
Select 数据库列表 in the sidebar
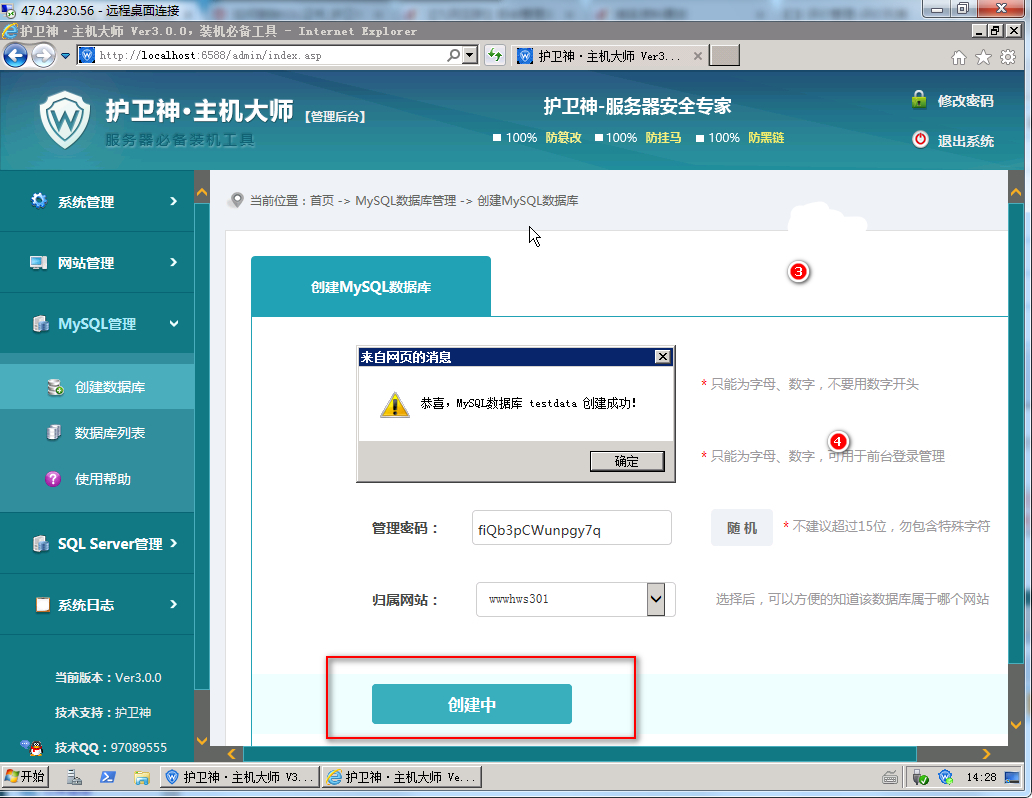[109, 433]
